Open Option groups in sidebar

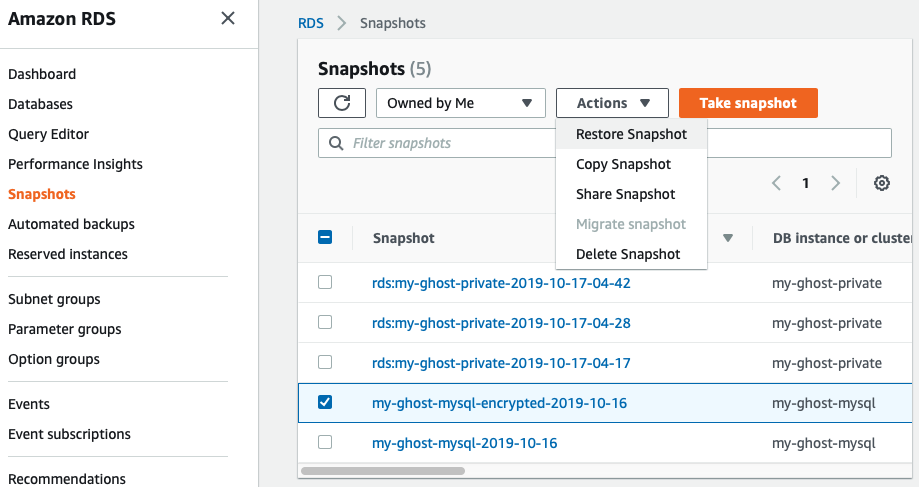[54, 359]
